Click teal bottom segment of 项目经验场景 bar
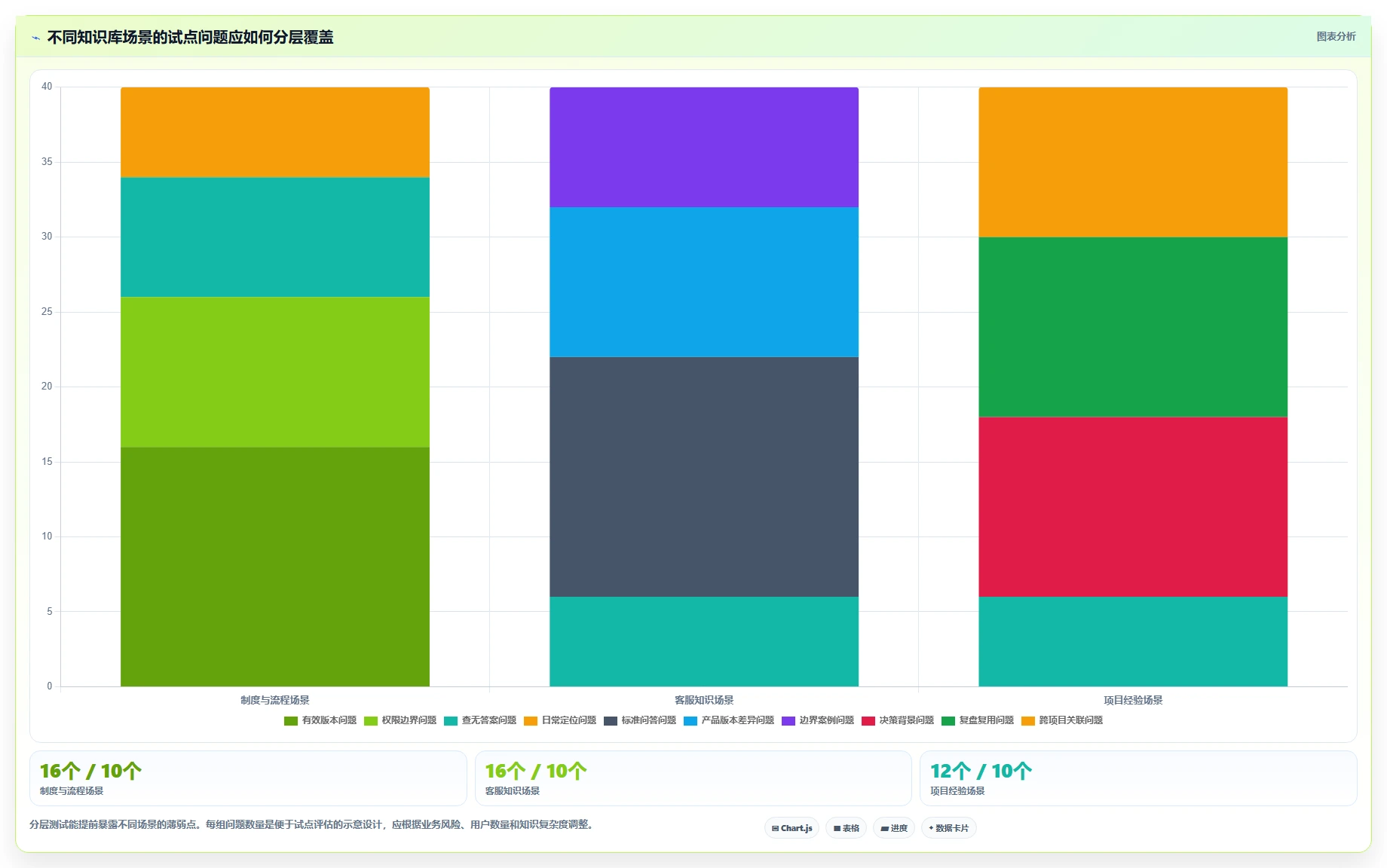 [1133, 641]
